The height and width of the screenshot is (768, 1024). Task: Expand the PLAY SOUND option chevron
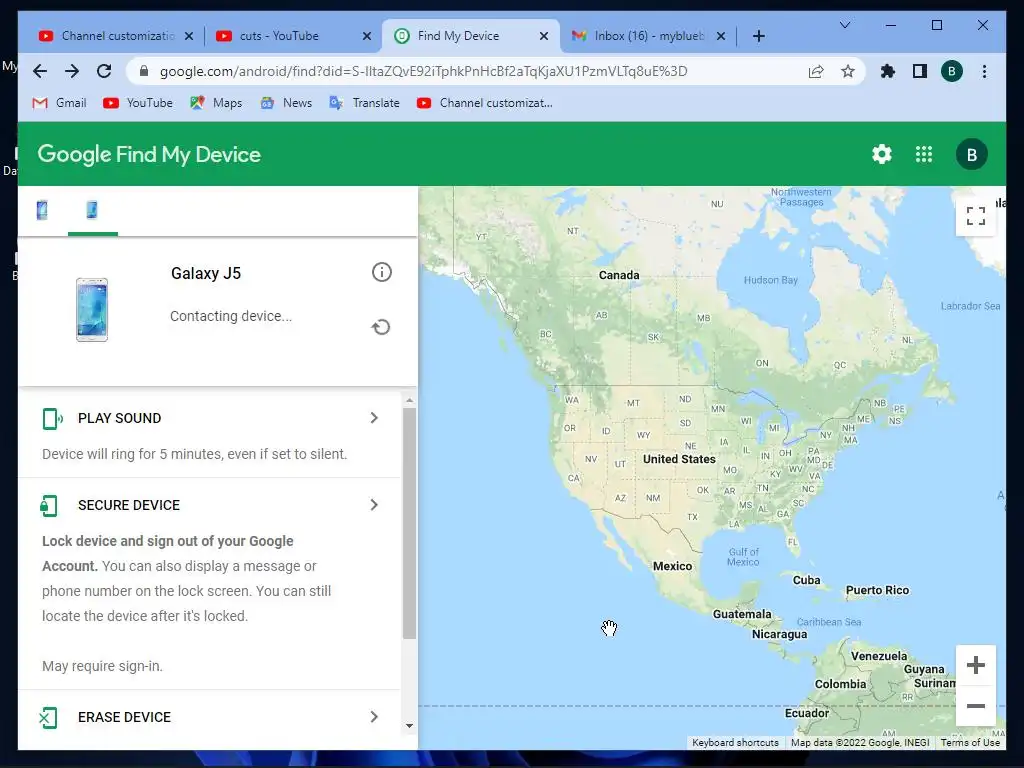coord(374,418)
